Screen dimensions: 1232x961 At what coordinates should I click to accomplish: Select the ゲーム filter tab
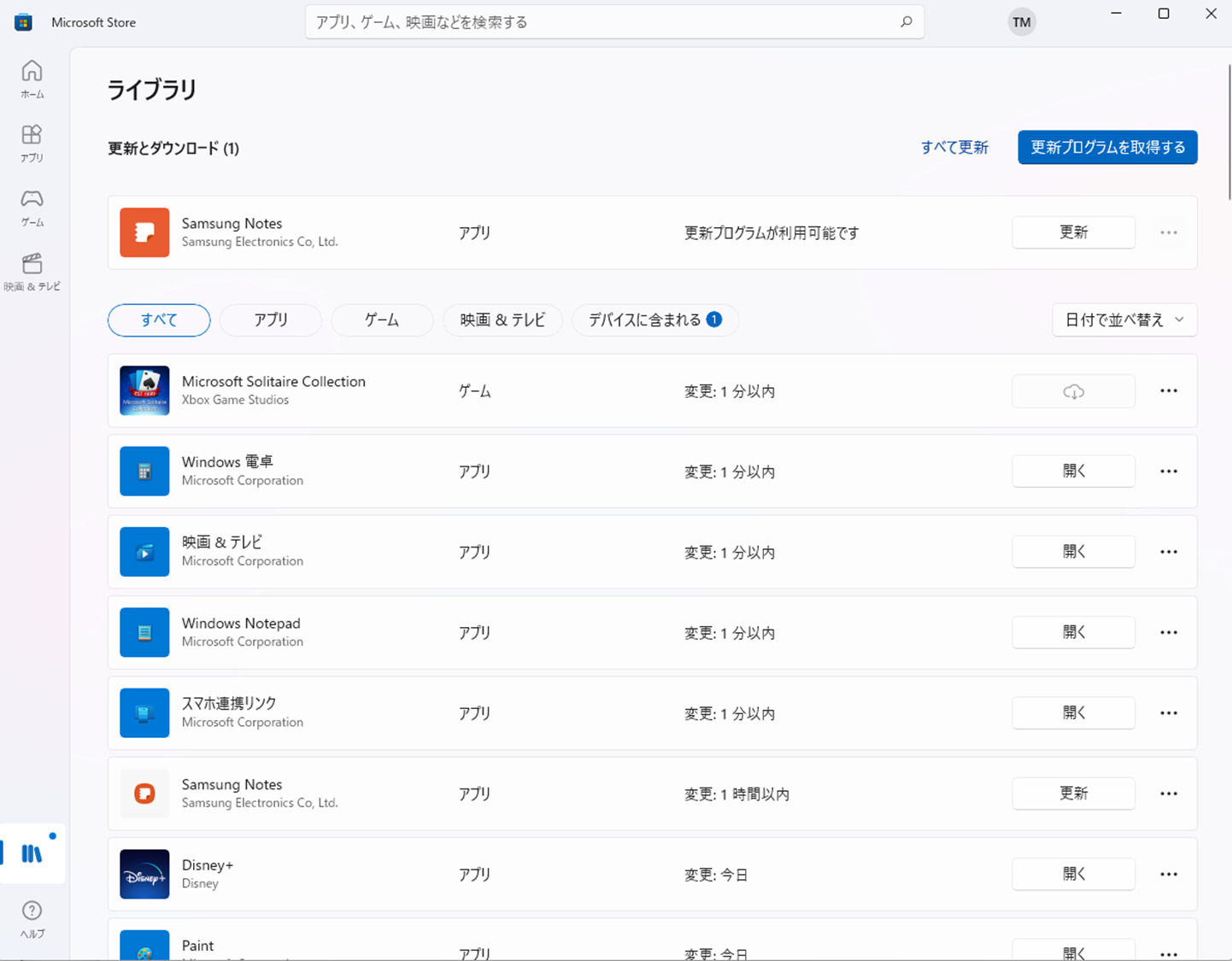coord(382,320)
